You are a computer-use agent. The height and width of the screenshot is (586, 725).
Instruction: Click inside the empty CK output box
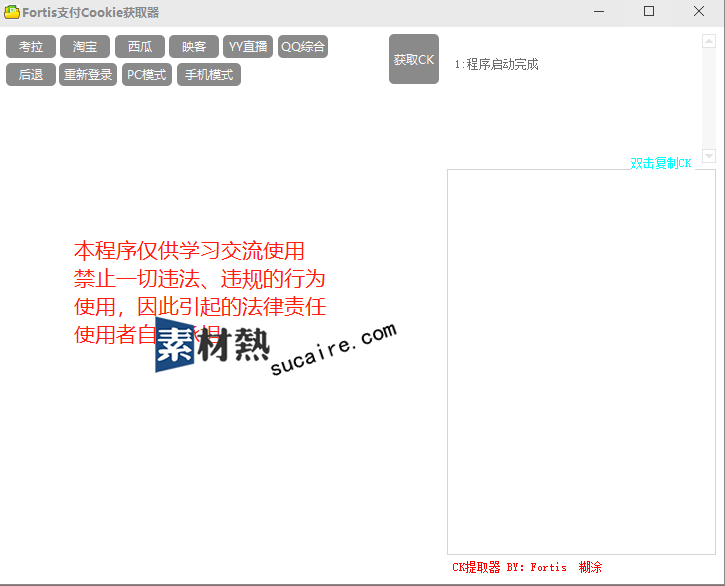(581, 362)
